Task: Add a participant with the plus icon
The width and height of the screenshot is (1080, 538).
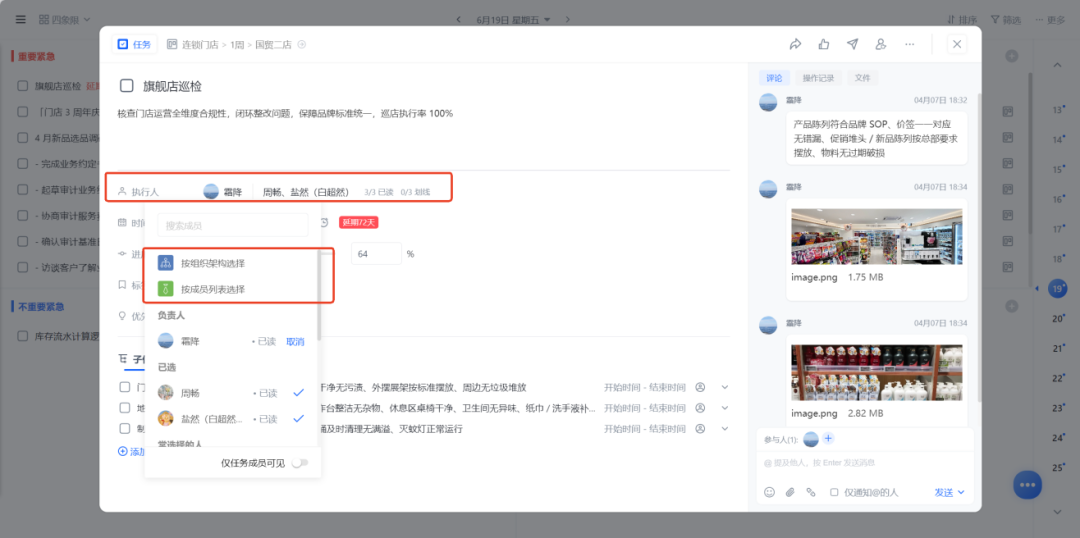Action: tap(829, 438)
